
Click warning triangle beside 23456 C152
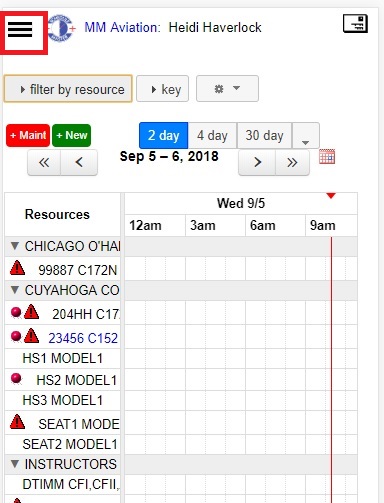click(32, 336)
